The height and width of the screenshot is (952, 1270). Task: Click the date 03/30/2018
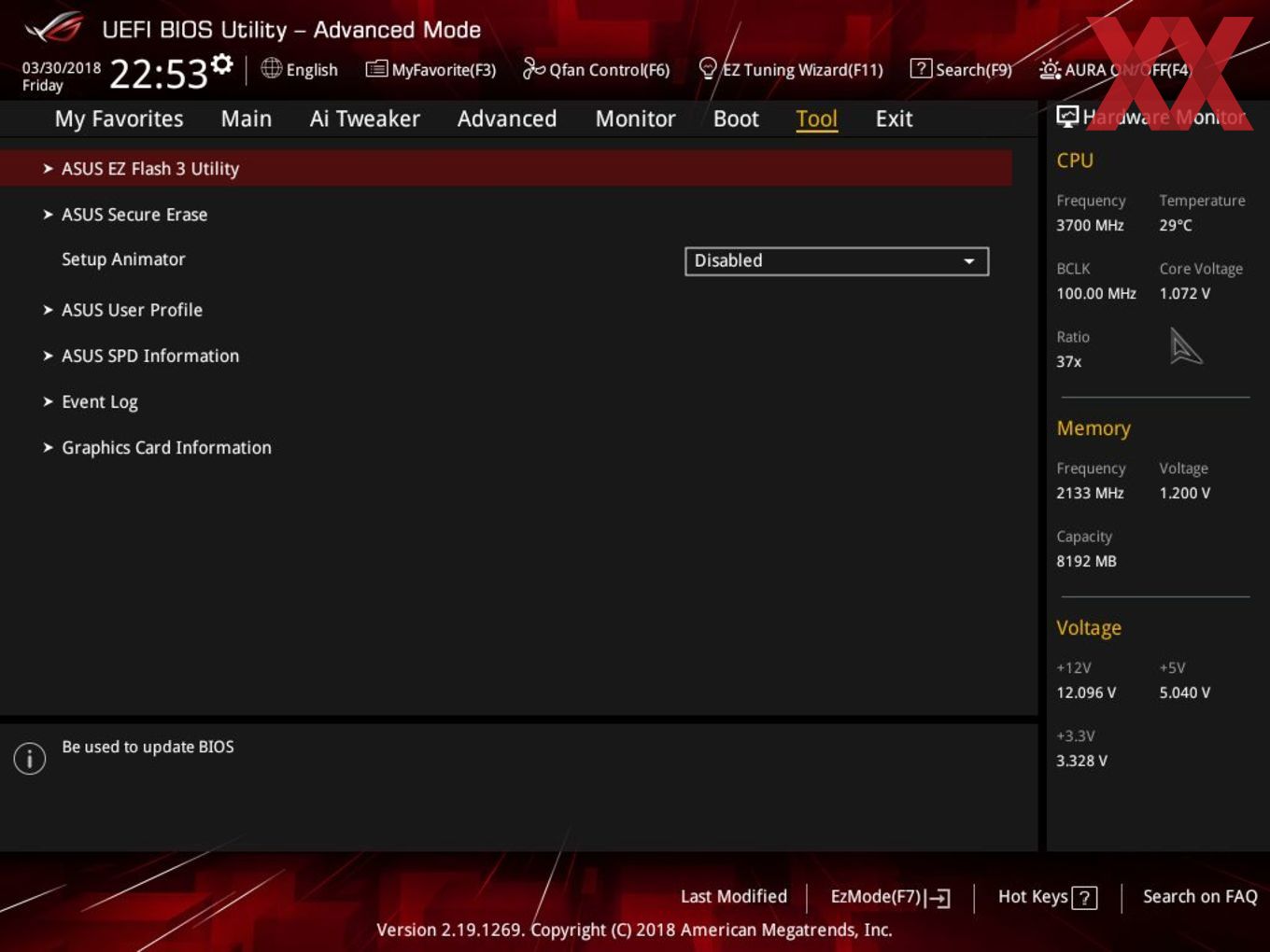[62, 68]
